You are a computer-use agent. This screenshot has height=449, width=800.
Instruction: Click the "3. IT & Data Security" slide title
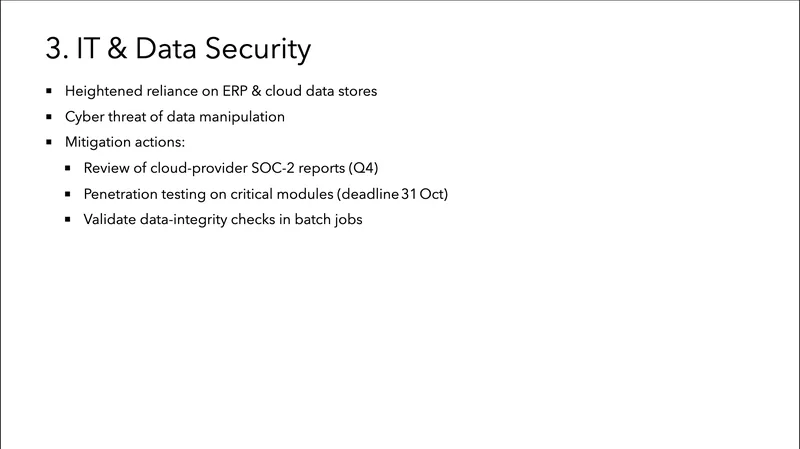[179, 47]
